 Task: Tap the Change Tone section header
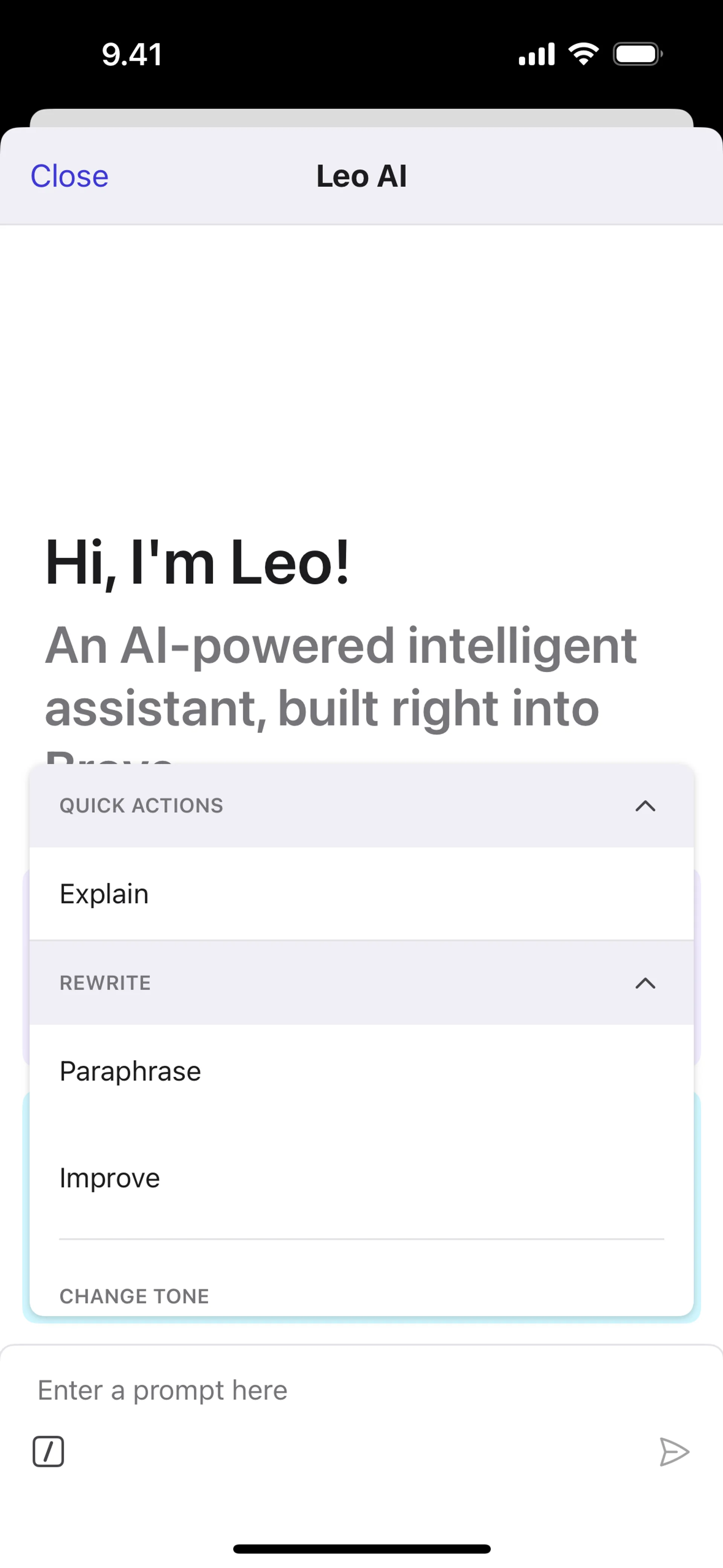coord(134,1296)
